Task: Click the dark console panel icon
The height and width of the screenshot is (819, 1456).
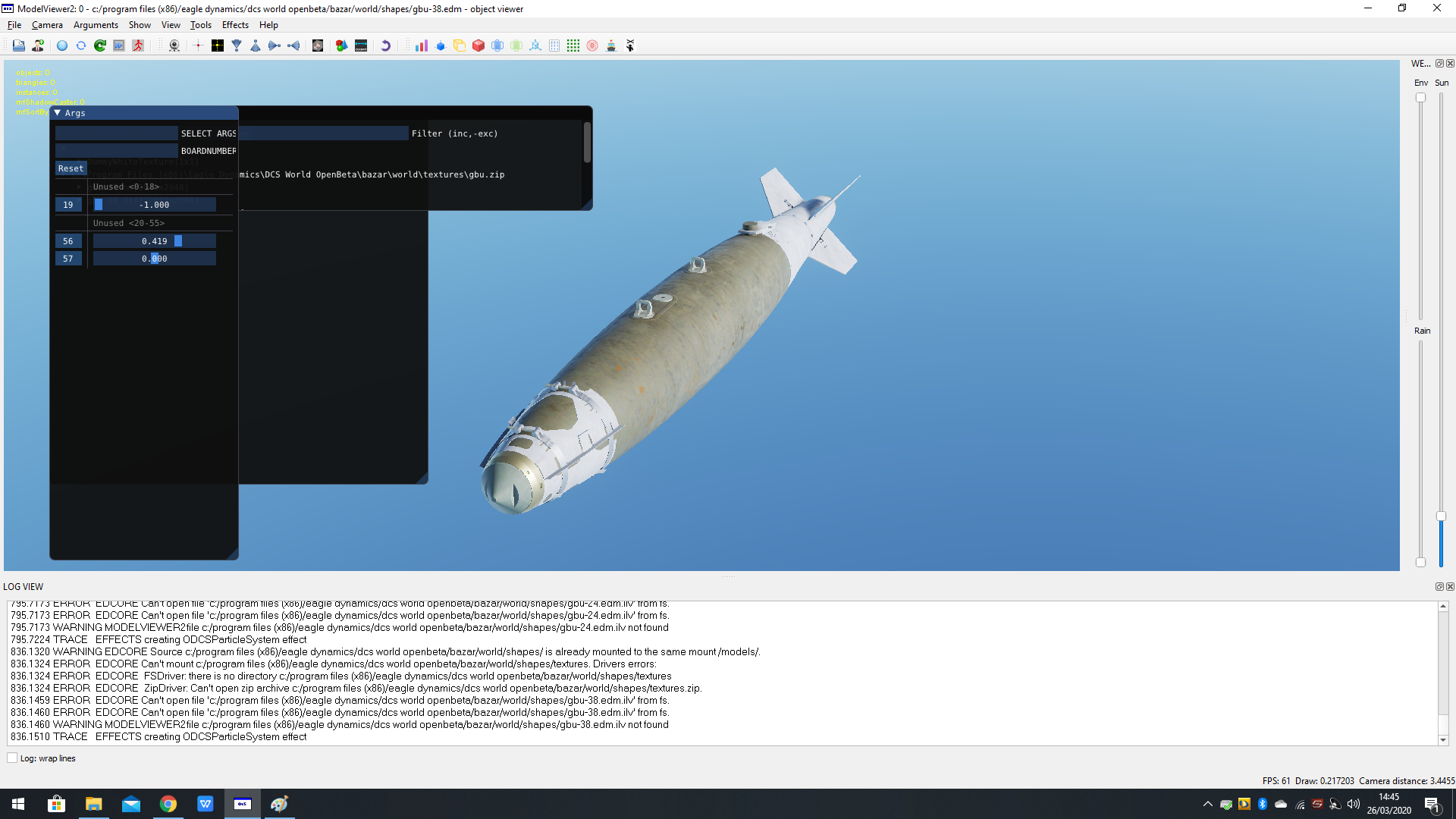Action: (x=361, y=45)
